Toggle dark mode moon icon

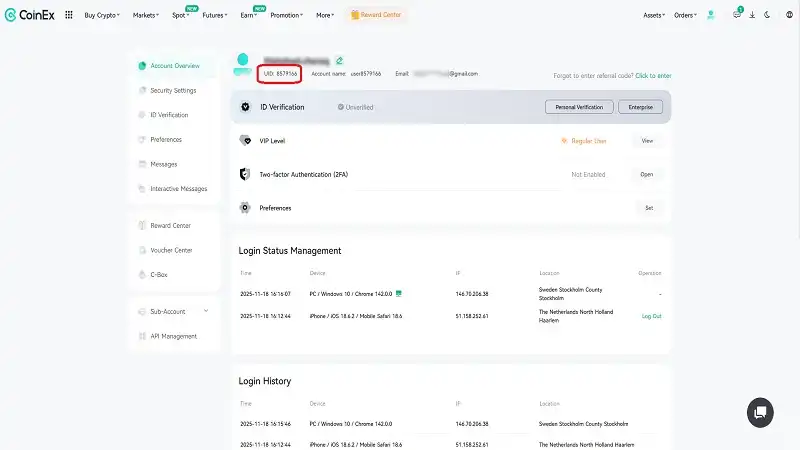(x=767, y=15)
